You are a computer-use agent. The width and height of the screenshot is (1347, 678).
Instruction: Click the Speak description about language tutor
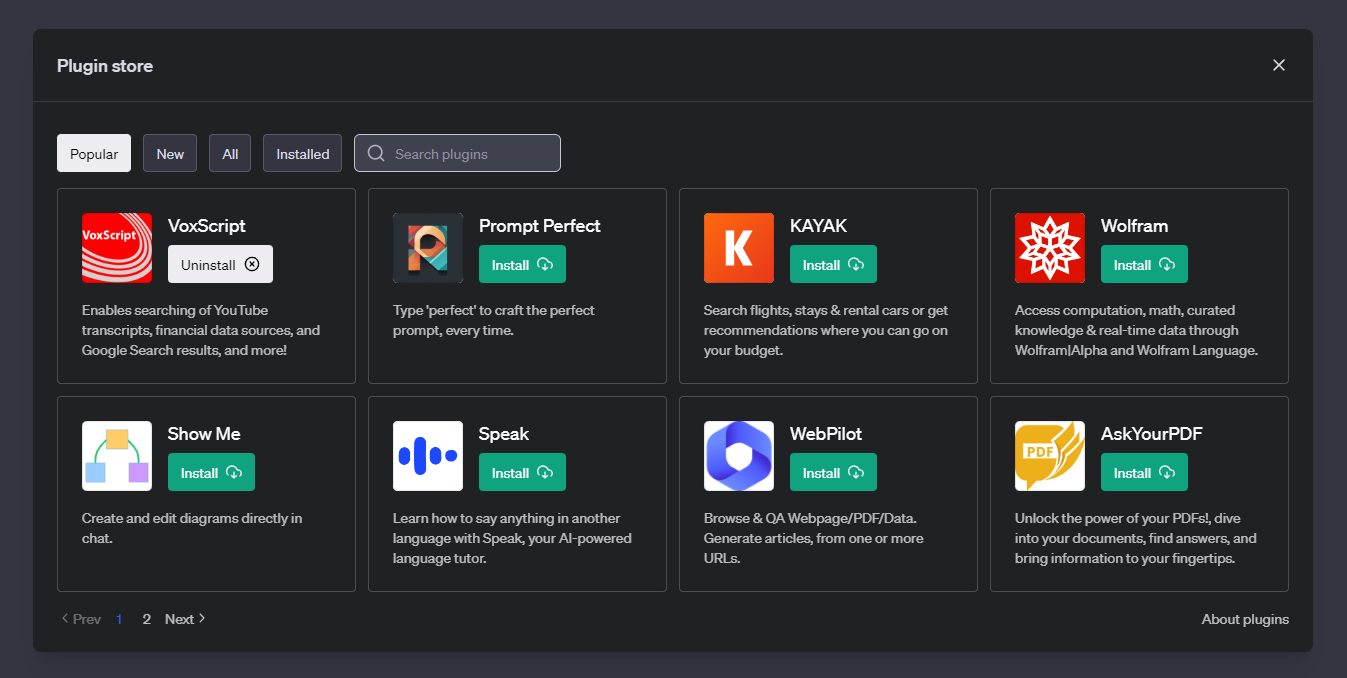pos(512,538)
